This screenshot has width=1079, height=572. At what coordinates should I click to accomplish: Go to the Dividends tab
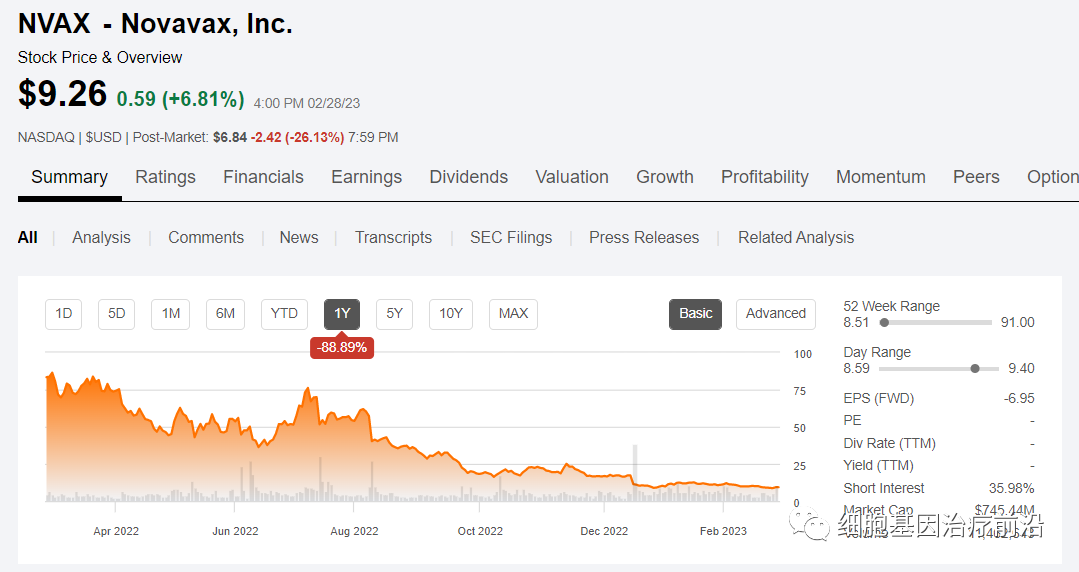[468, 177]
